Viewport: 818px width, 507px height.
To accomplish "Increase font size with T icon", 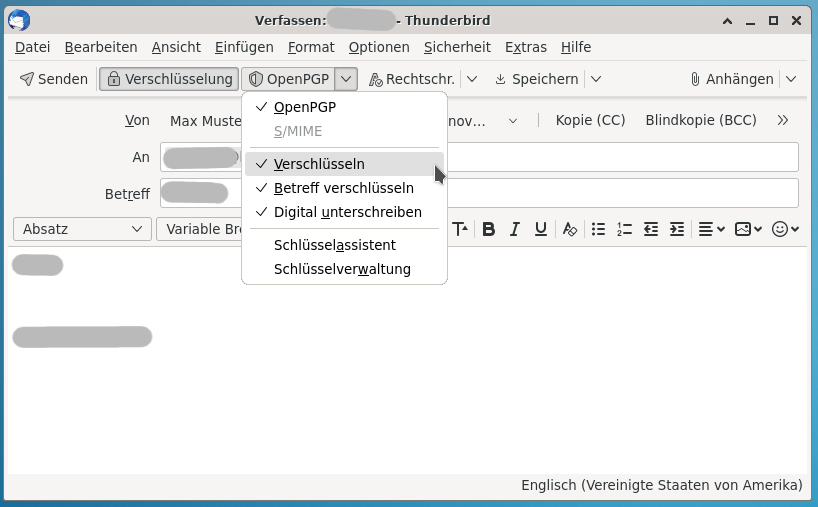I will pos(460,229).
